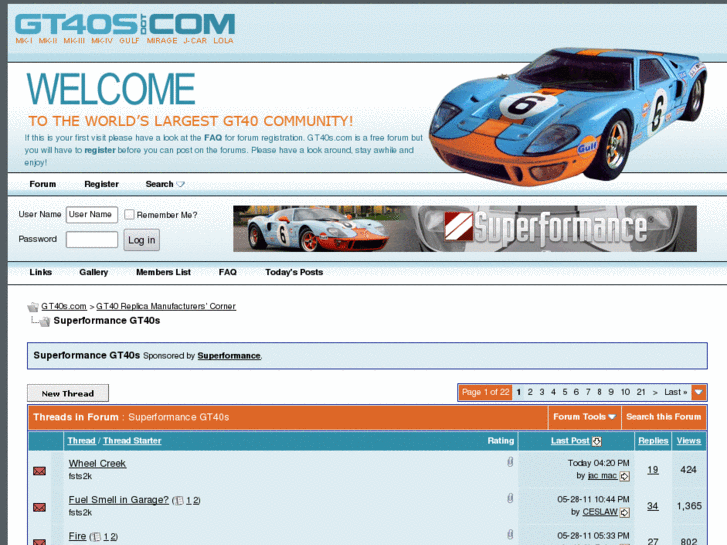Open the Search dropdown menu
This screenshot has height=545, width=727.
(165, 184)
